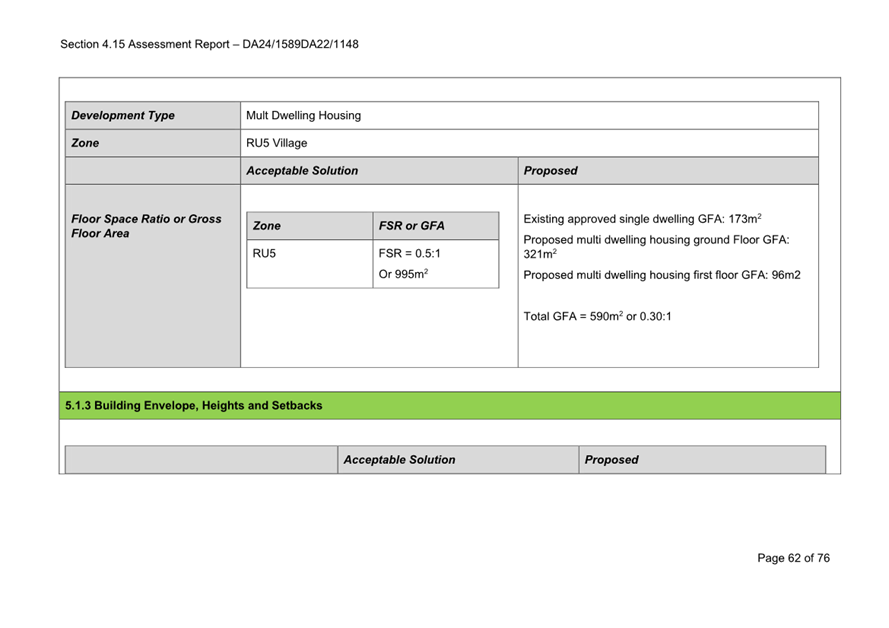
Task: Click the Section 4.15 Assessment Report header text
Action: coord(209,44)
